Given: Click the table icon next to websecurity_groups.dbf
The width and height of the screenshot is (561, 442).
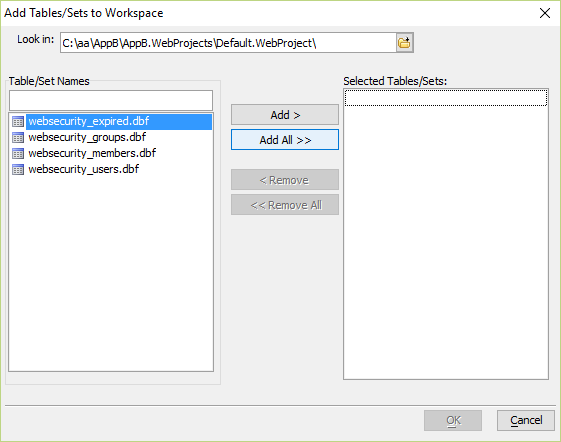Looking at the screenshot, I should 18,137.
